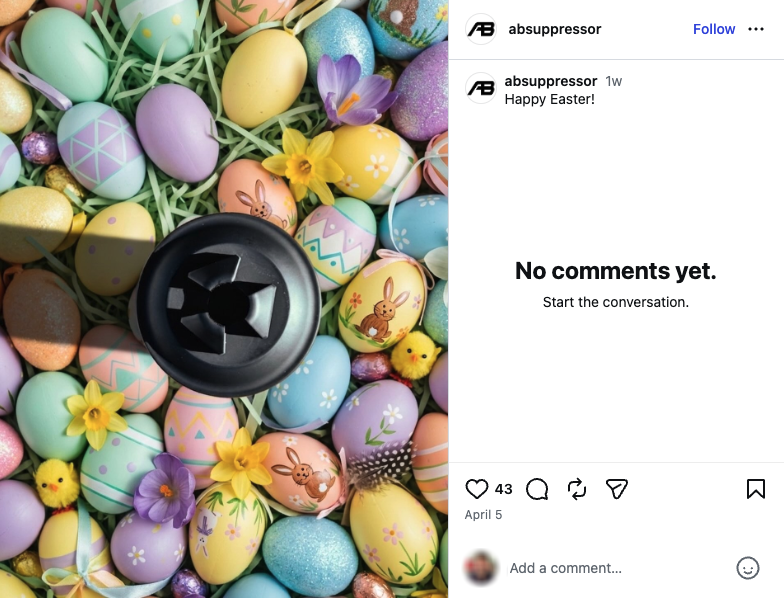
Task: Follow the absuppressor account
Action: click(x=714, y=29)
